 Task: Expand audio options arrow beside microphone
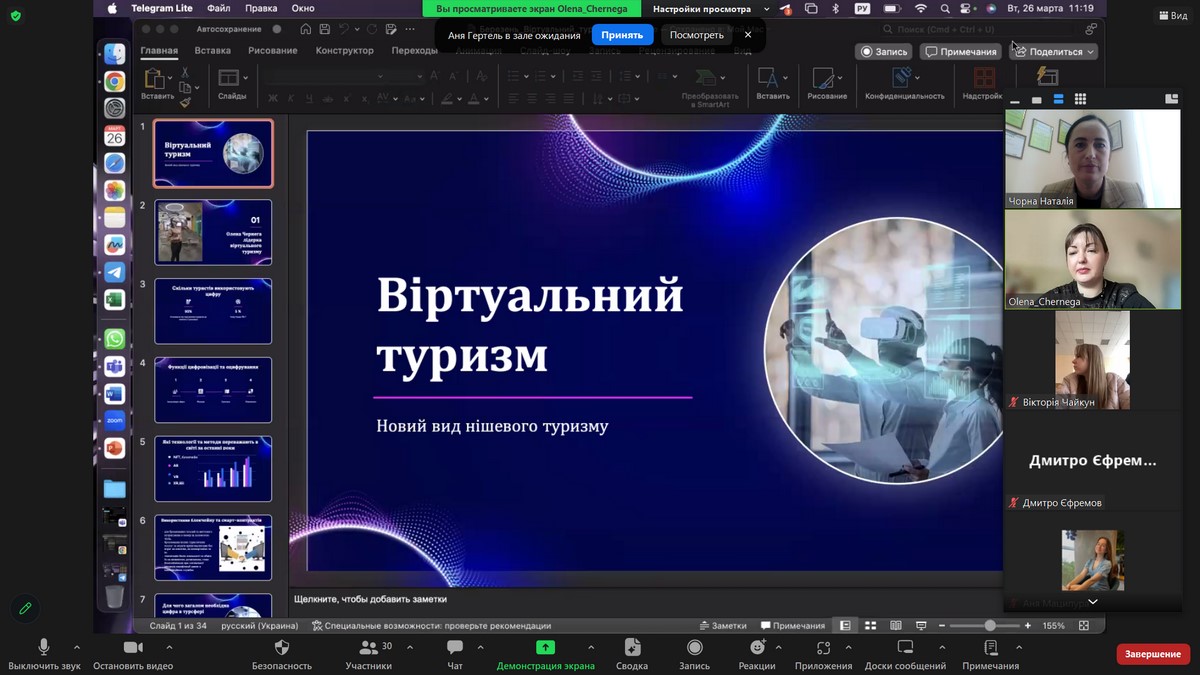click(x=79, y=647)
